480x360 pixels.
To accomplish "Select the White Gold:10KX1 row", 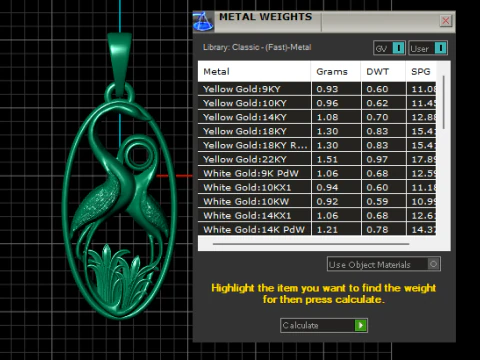I will (317, 187).
